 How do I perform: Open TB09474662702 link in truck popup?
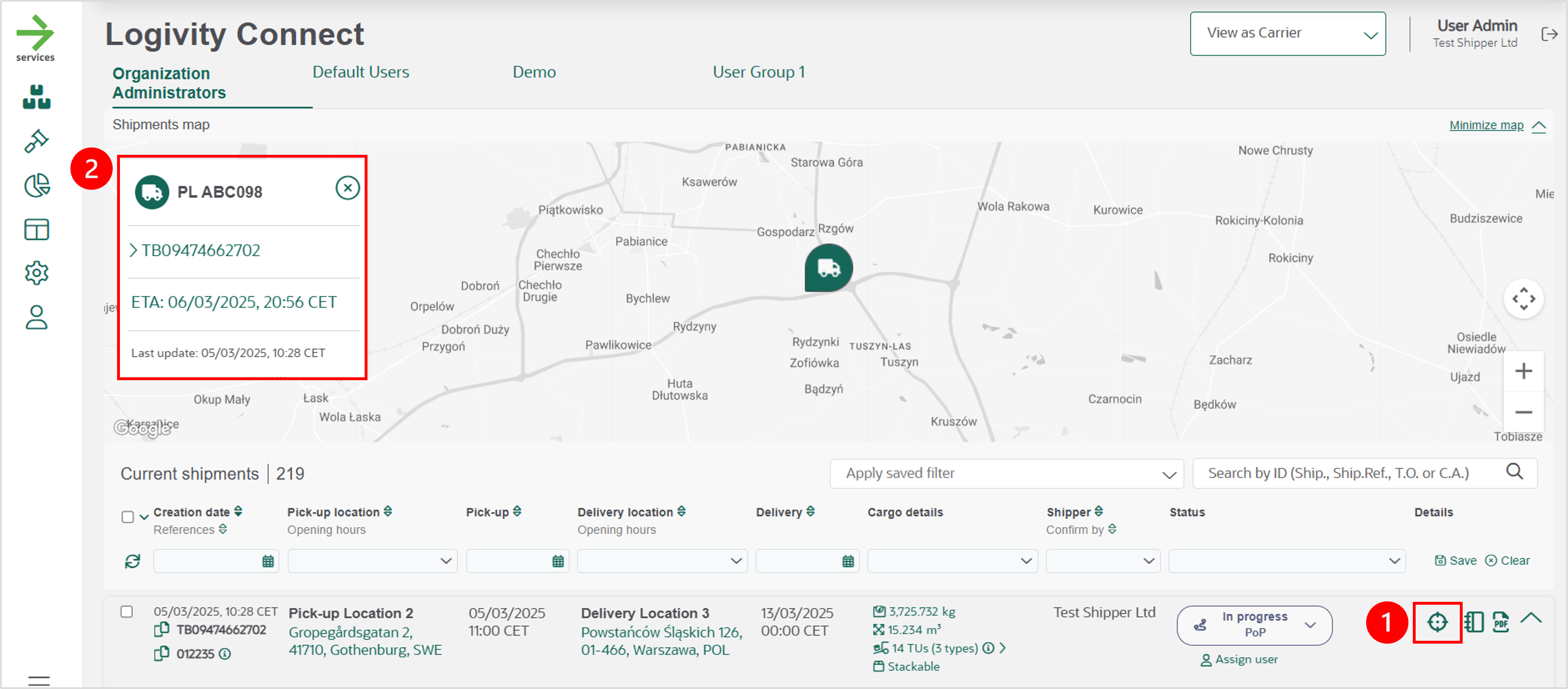pyautogui.click(x=201, y=250)
